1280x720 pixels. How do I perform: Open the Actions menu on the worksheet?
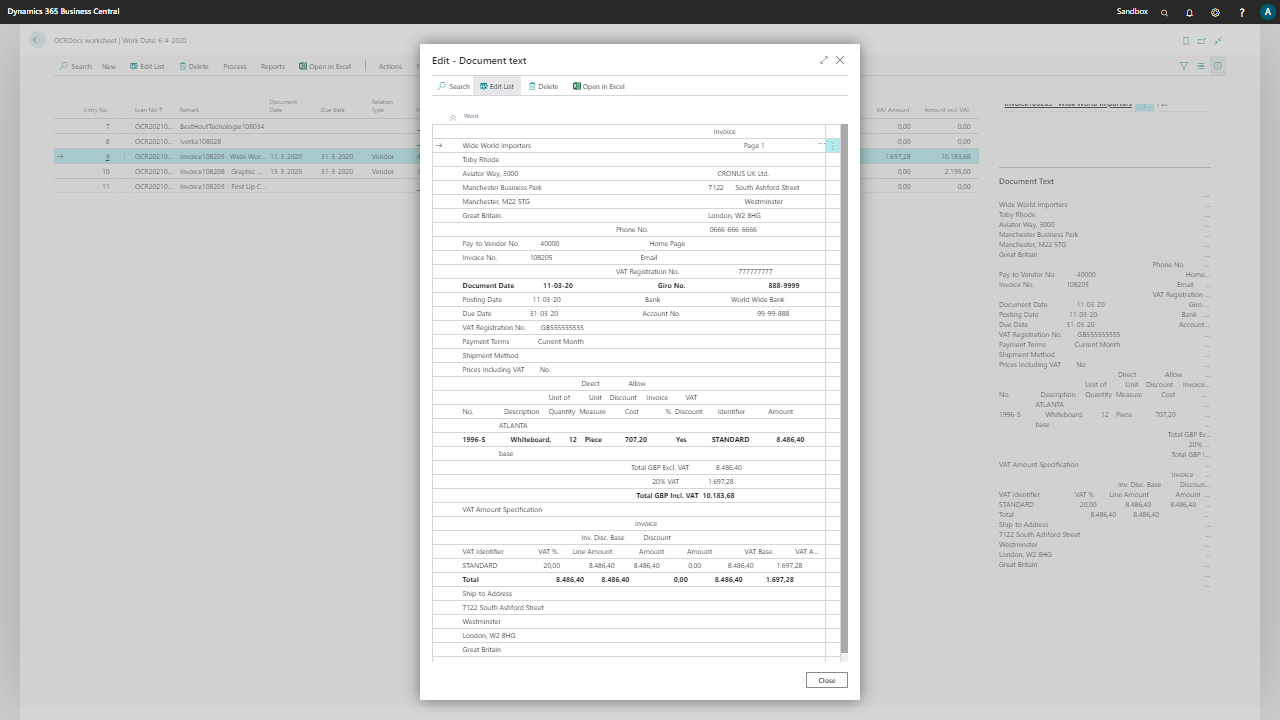click(390, 67)
